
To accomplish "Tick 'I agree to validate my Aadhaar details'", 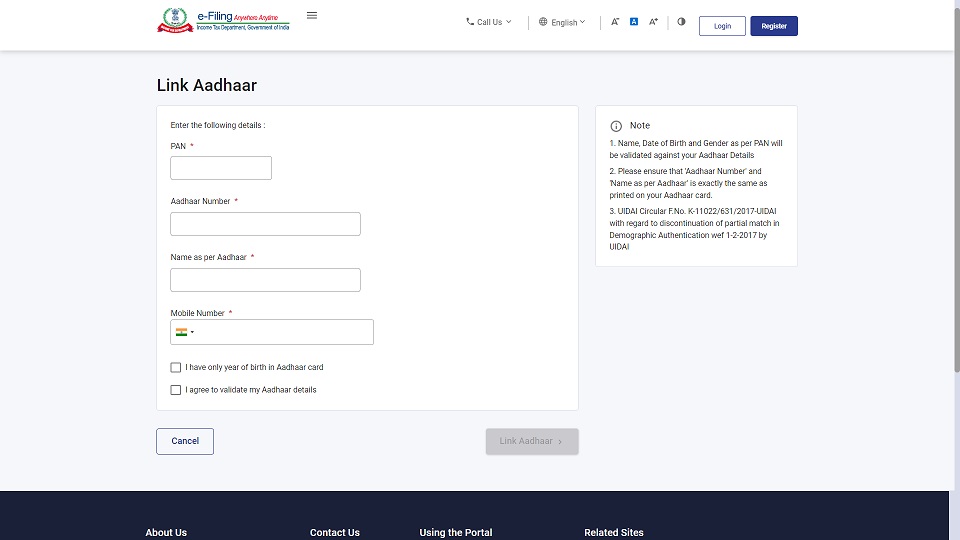I will [176, 390].
